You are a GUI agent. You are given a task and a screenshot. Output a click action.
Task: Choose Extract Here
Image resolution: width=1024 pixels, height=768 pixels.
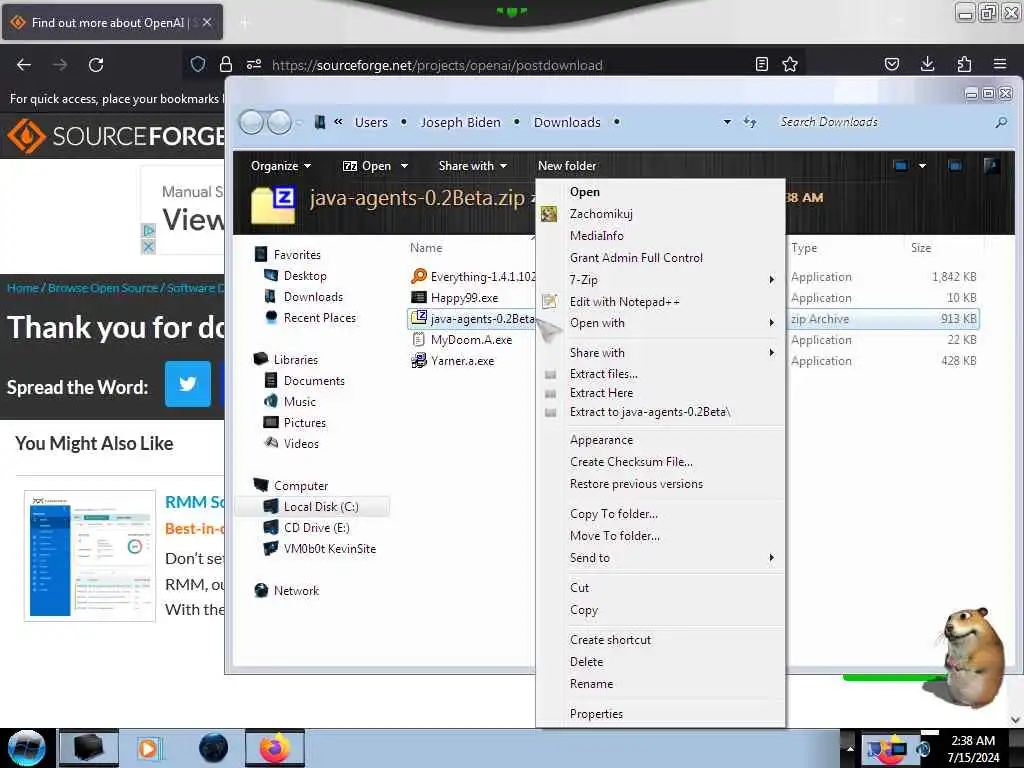pyautogui.click(x=660, y=392)
